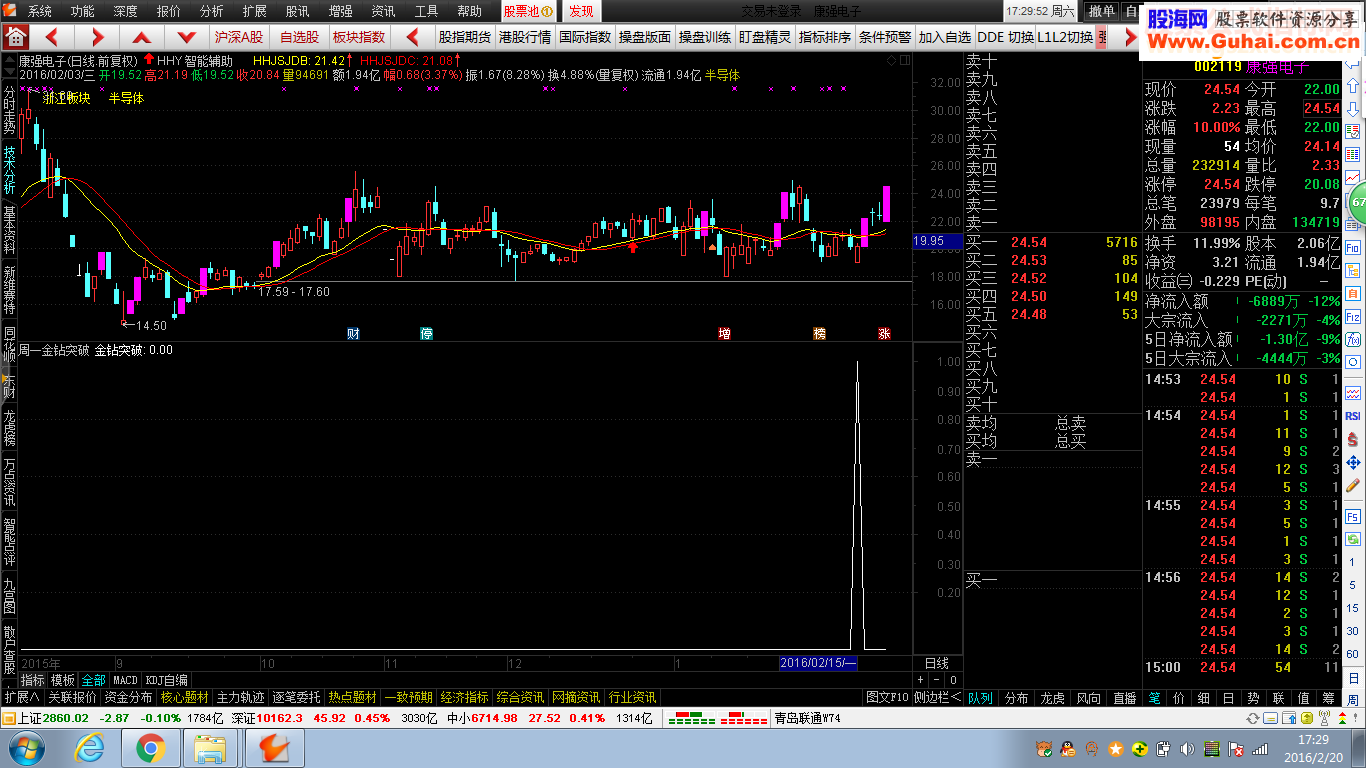
Task: Click the red right arrow in toolbar
Action: pos(97,37)
